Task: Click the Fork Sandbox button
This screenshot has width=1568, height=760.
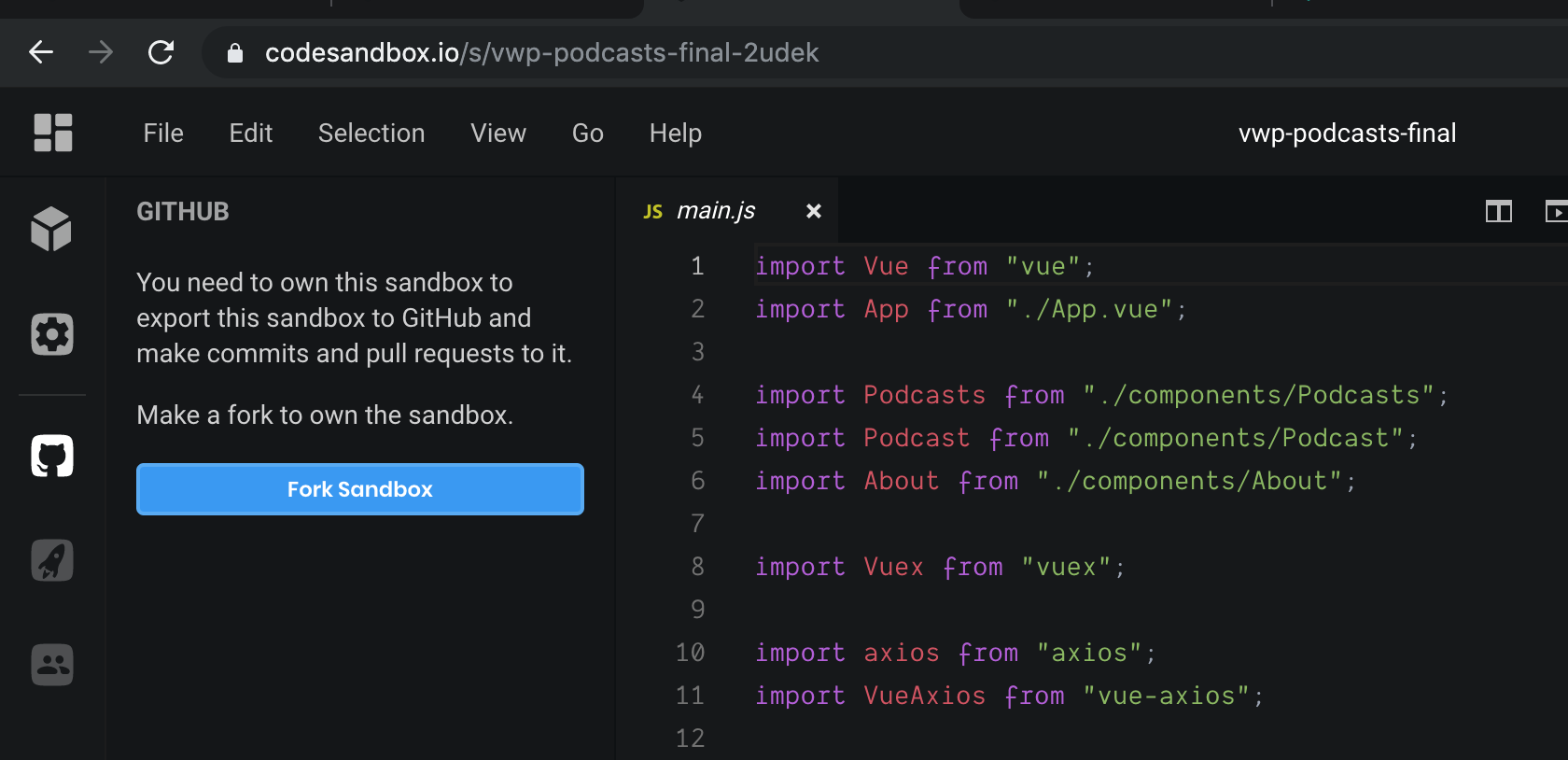Action: coord(360,489)
